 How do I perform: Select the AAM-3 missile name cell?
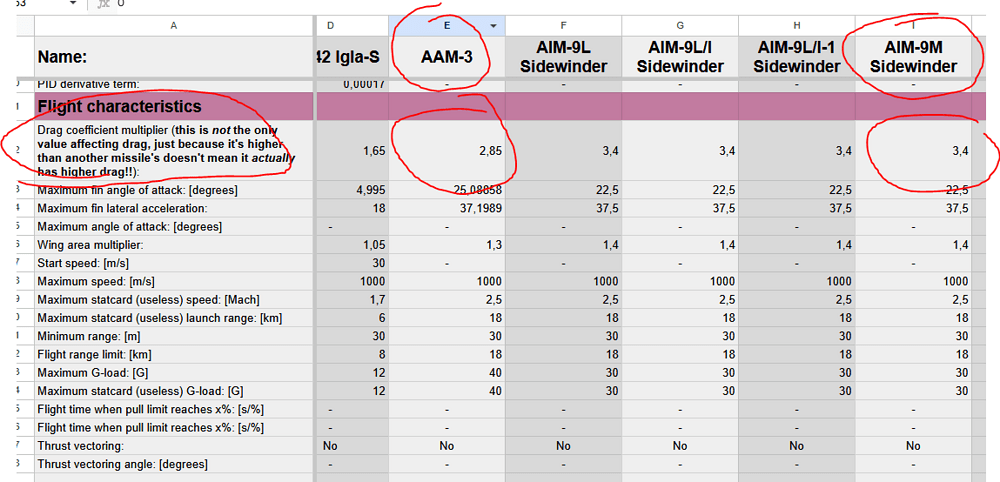coord(446,57)
